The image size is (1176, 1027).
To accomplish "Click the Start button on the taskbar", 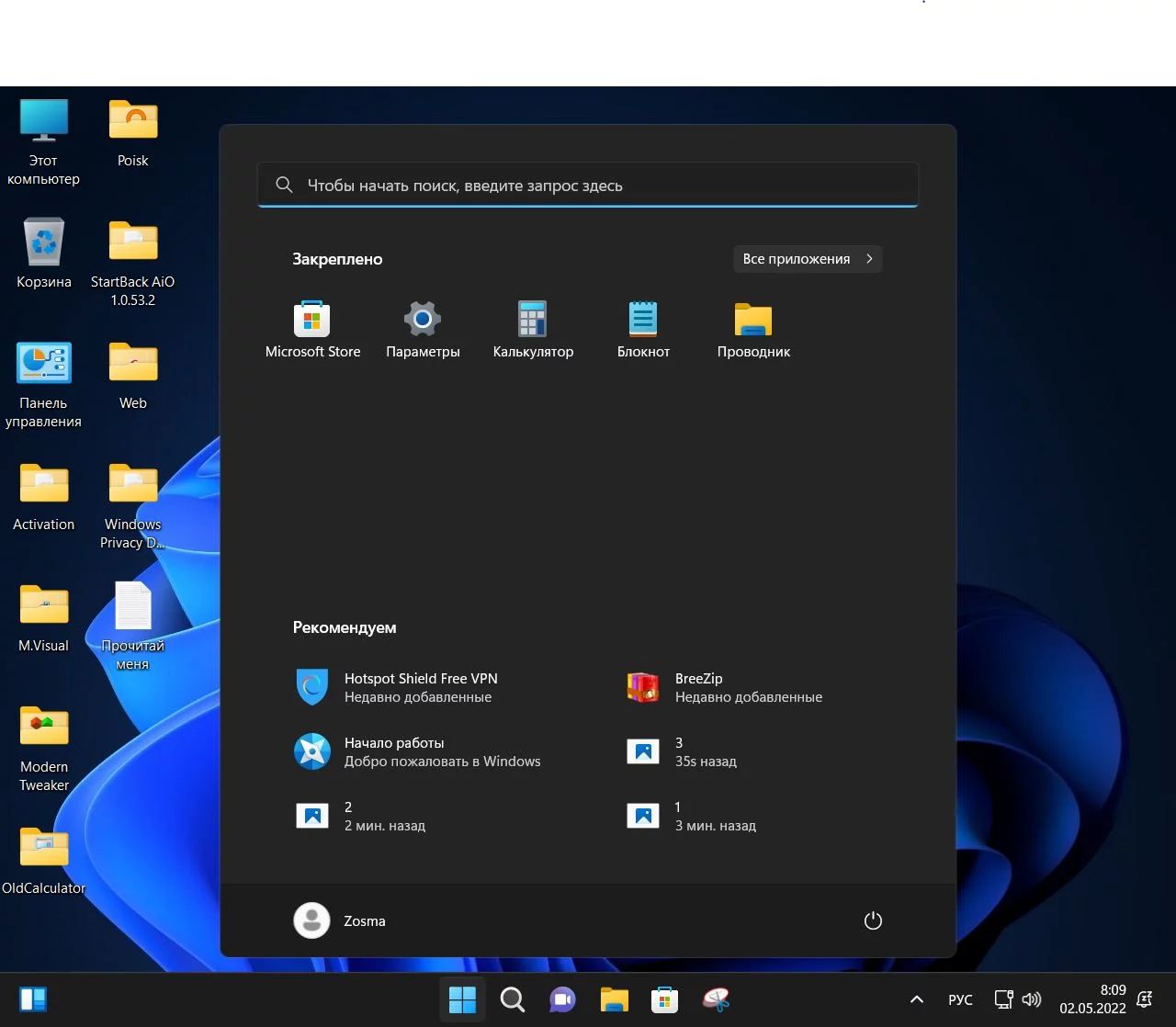I will click(x=462, y=999).
